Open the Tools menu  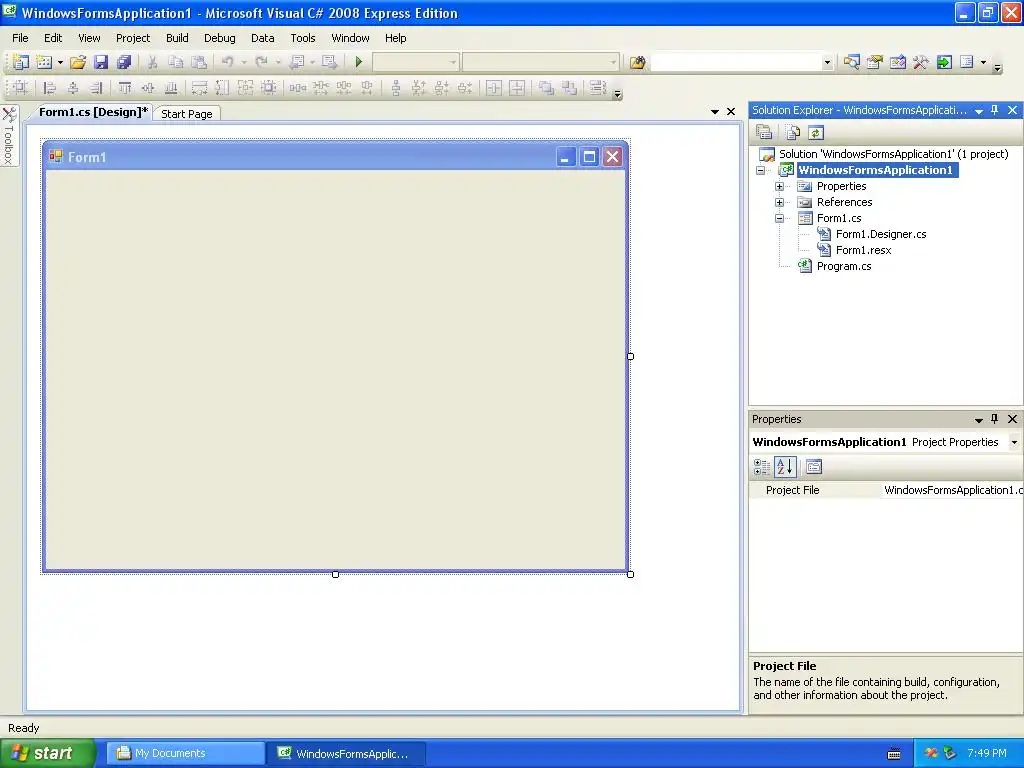(302, 38)
